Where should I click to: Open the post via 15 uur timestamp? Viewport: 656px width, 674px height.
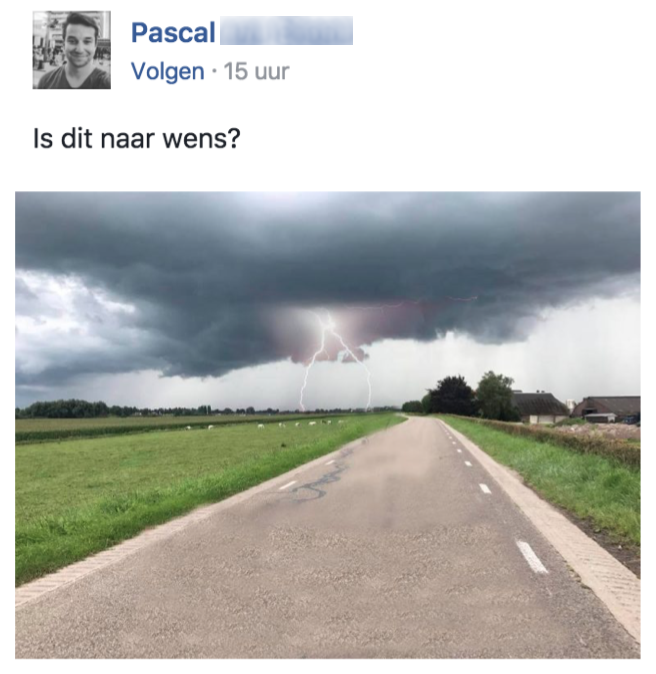[x=257, y=71]
